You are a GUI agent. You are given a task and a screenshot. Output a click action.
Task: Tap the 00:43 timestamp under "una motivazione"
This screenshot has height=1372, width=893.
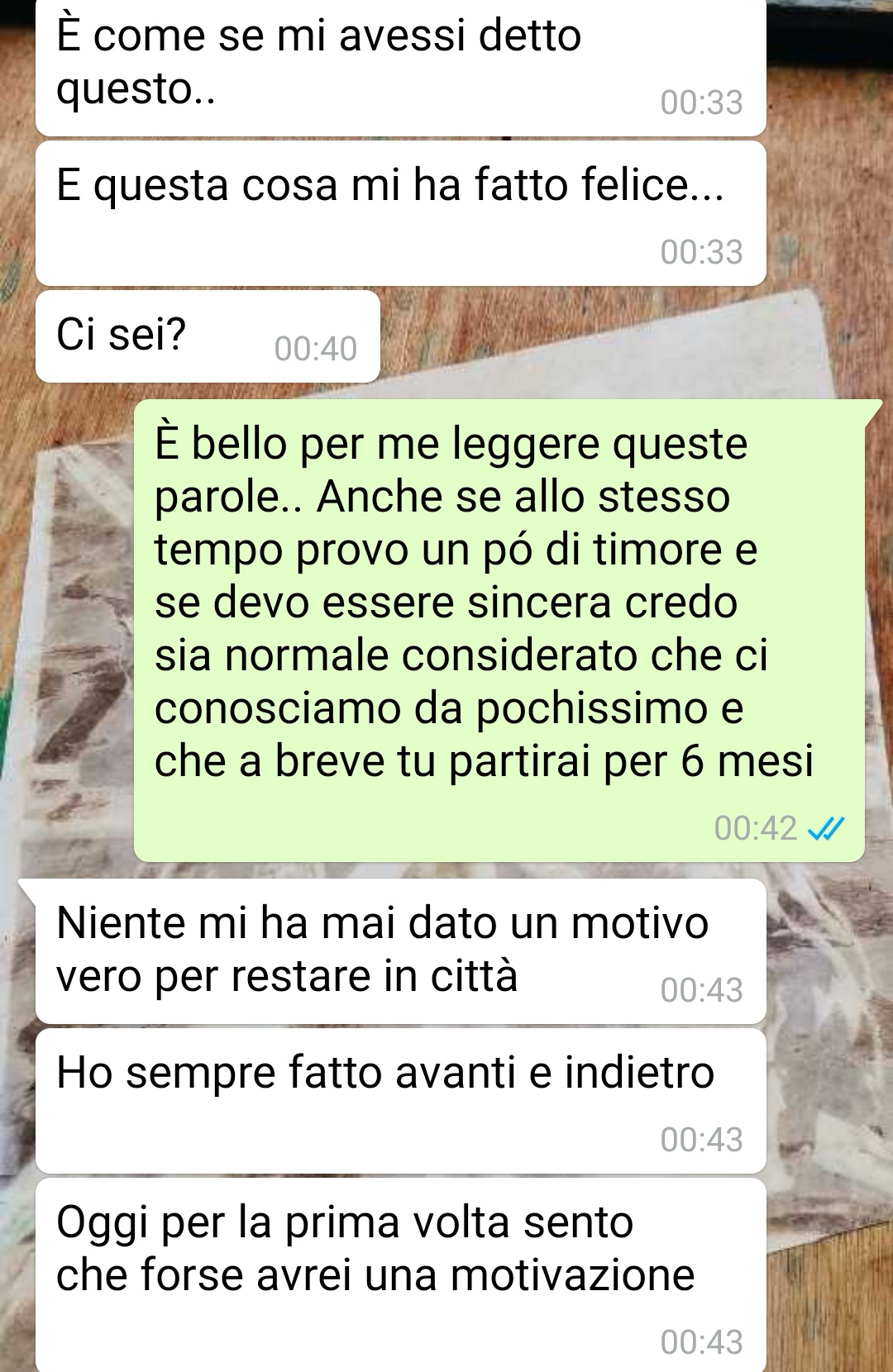tap(702, 1342)
